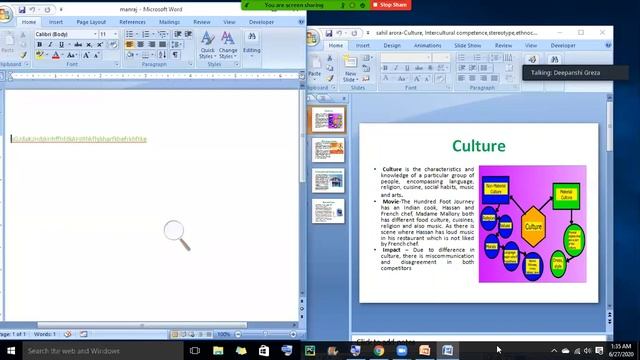Toggle Bold in the Word ribbon
The image size is (640, 360).
pos(40,44)
